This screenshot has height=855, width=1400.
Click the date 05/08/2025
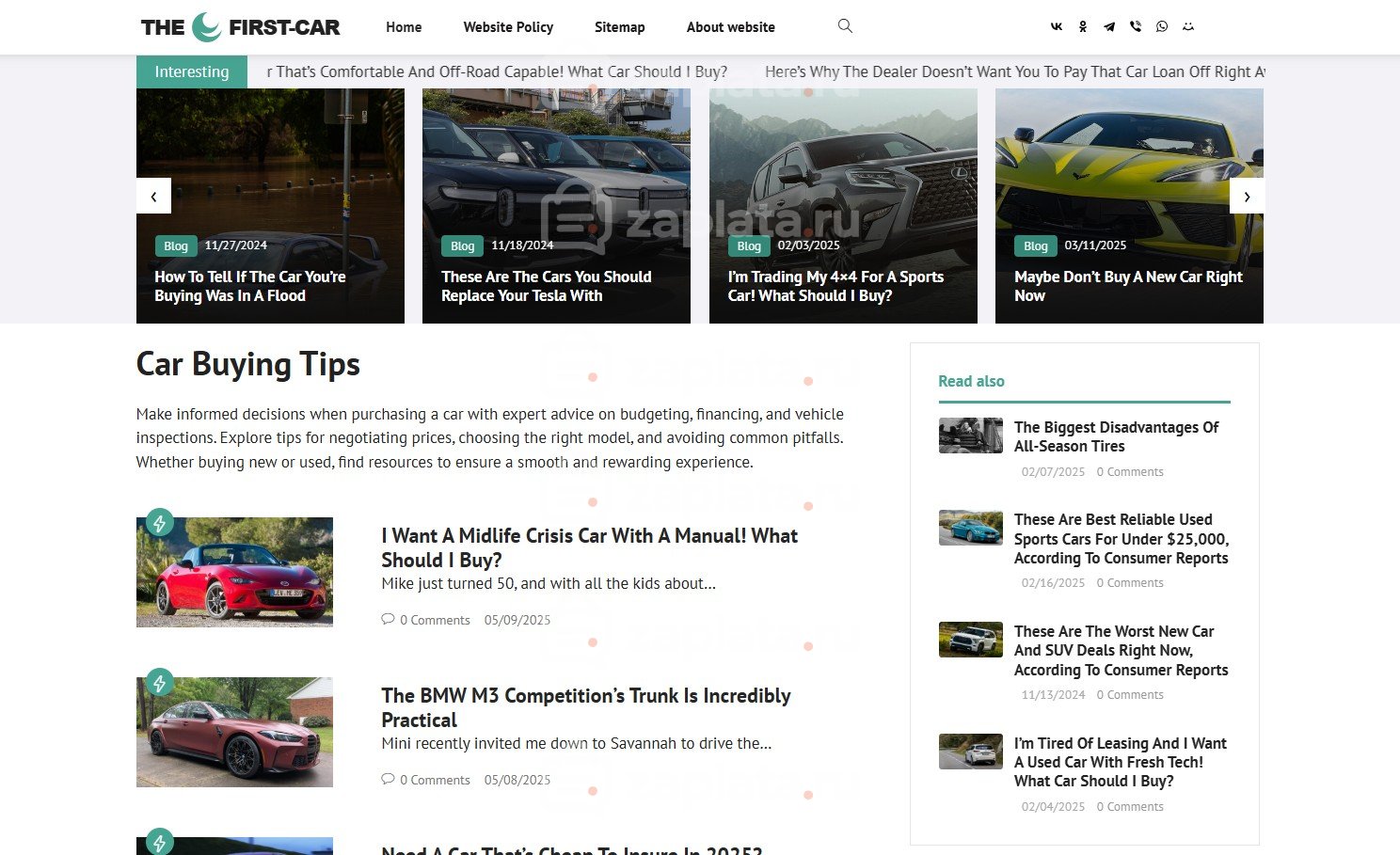(x=517, y=780)
